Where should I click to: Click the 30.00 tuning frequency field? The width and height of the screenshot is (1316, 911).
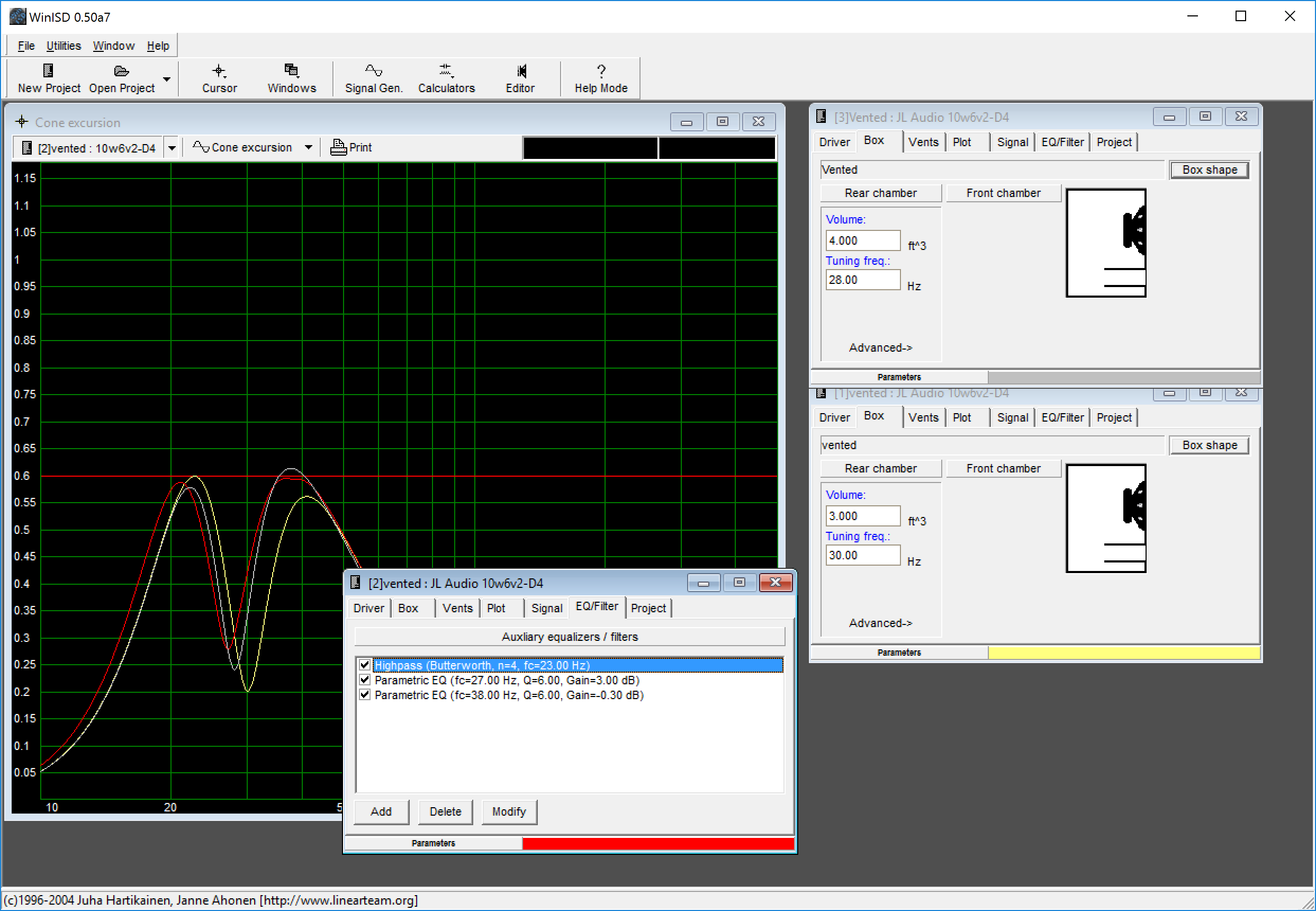coord(862,555)
